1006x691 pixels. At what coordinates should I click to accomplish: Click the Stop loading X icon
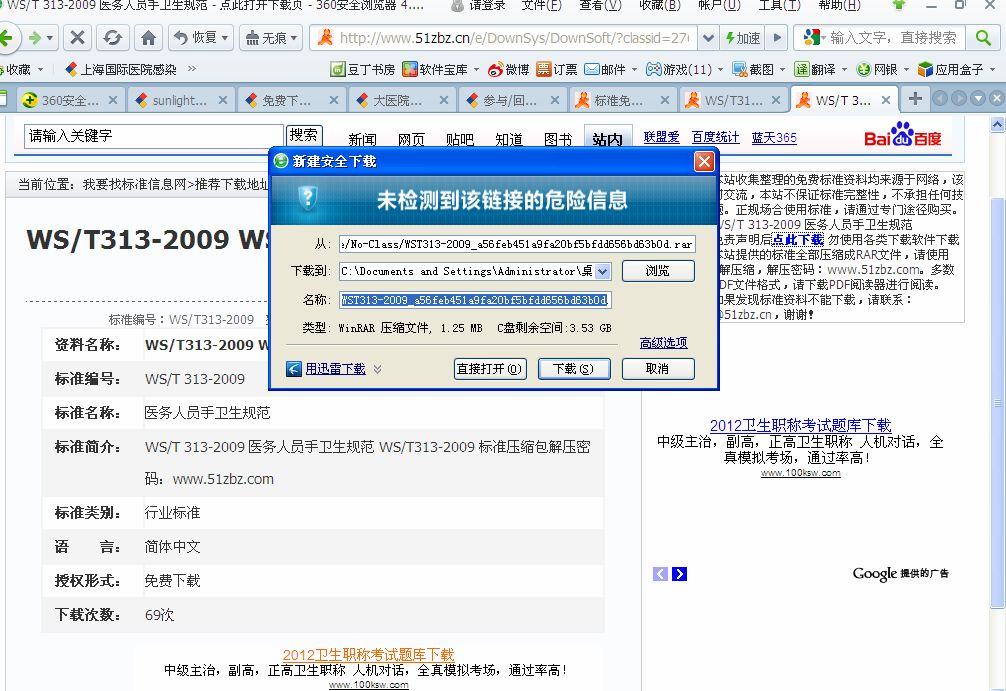click(x=77, y=38)
